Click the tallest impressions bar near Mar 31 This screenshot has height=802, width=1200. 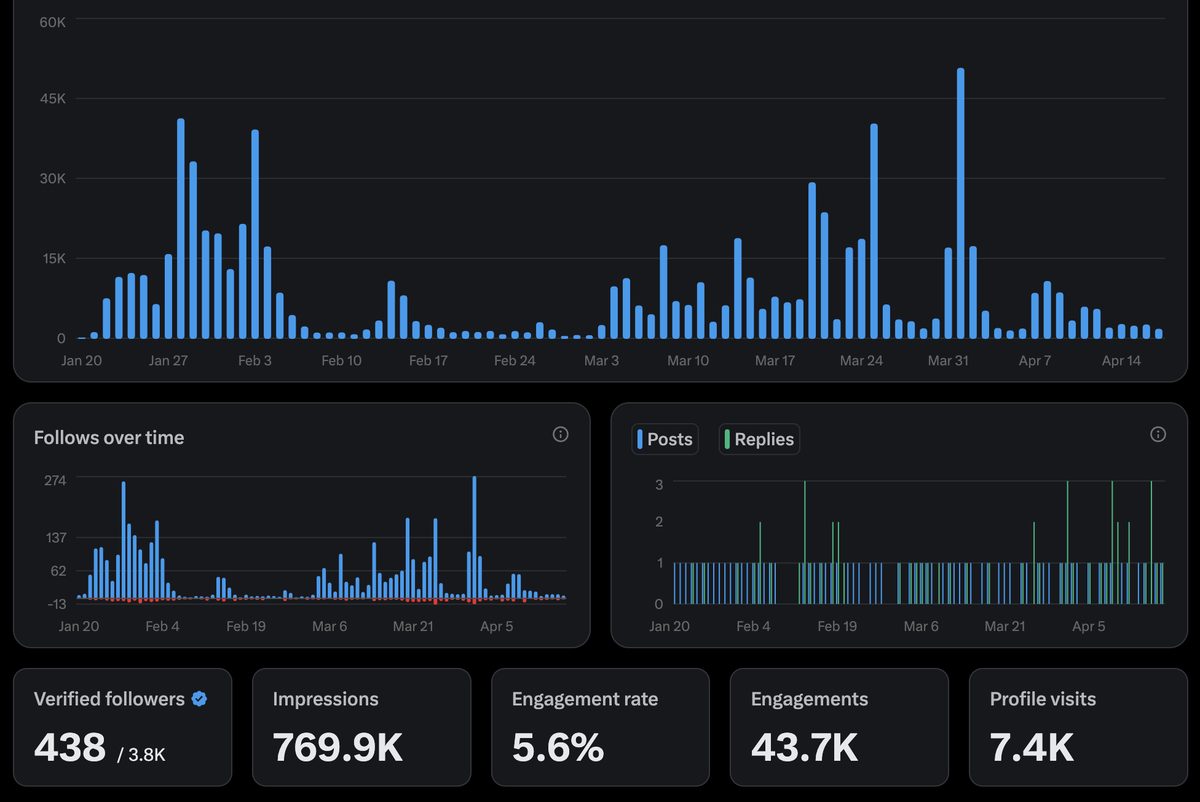coord(960,203)
